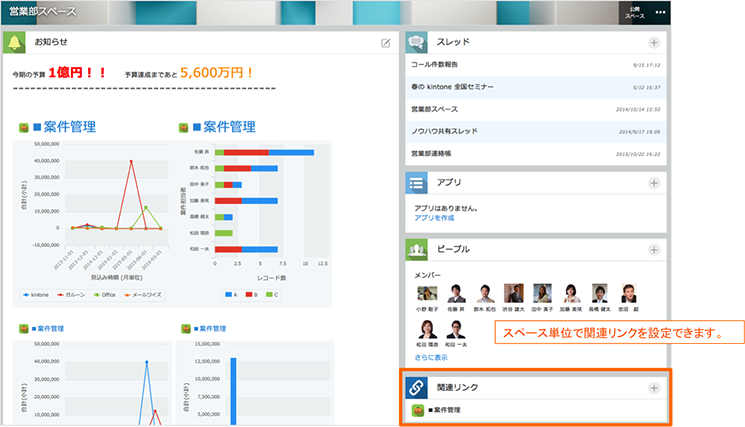Open profile photo of 鈴木 拓也
The width and height of the screenshot is (745, 427).
coord(485,294)
